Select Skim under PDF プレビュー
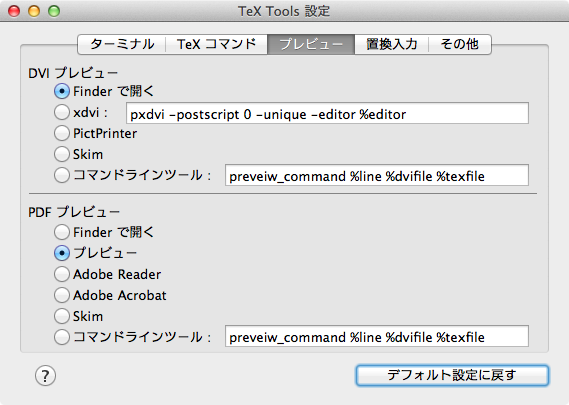 click(x=62, y=316)
